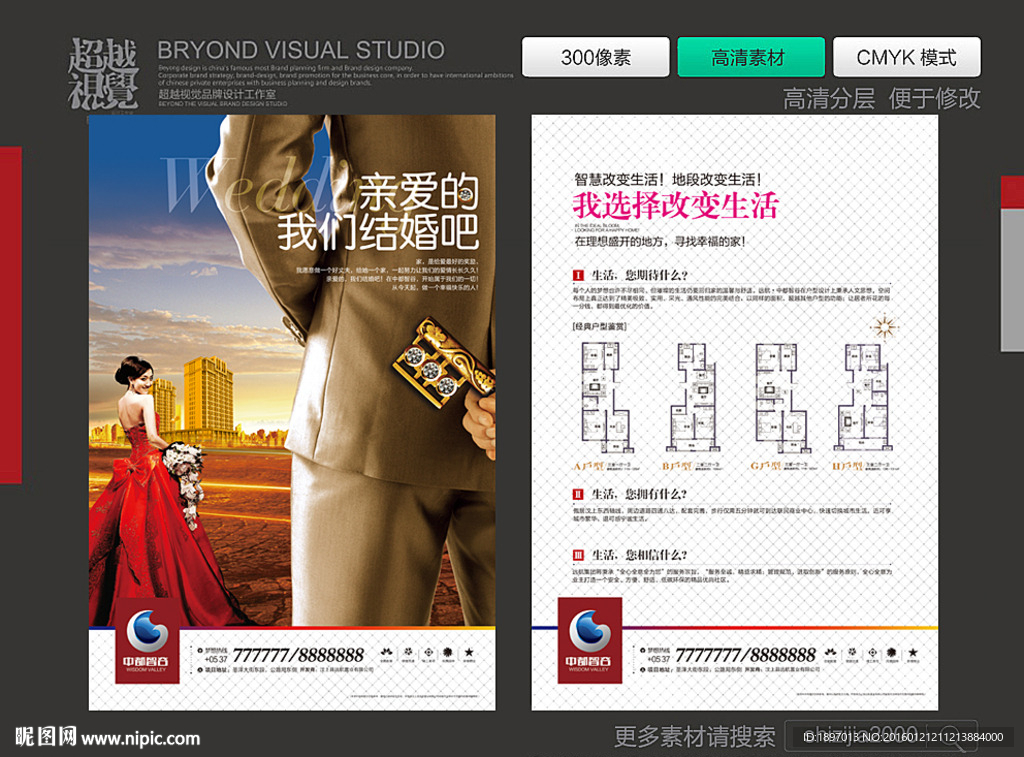Click the compass starburst icon above floor plans
Image resolution: width=1024 pixels, height=757 pixels.
[x=884, y=327]
